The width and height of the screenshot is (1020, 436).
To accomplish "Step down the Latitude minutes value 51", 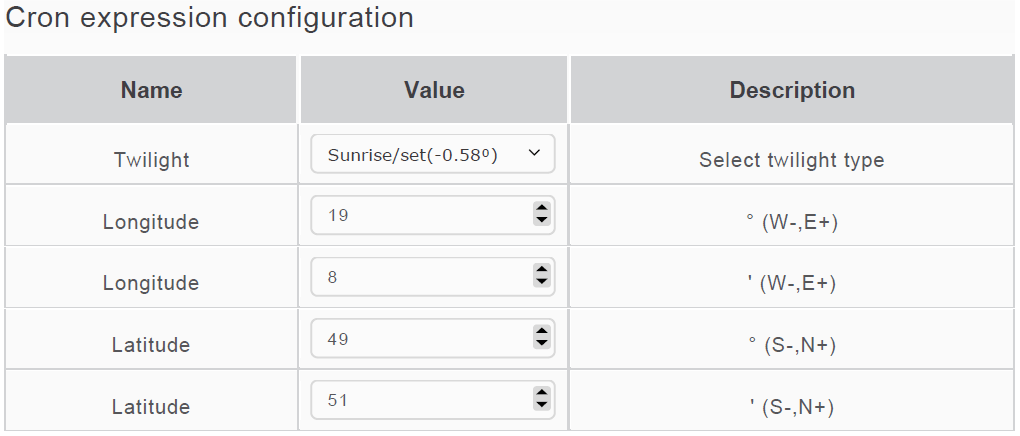I will [x=542, y=406].
